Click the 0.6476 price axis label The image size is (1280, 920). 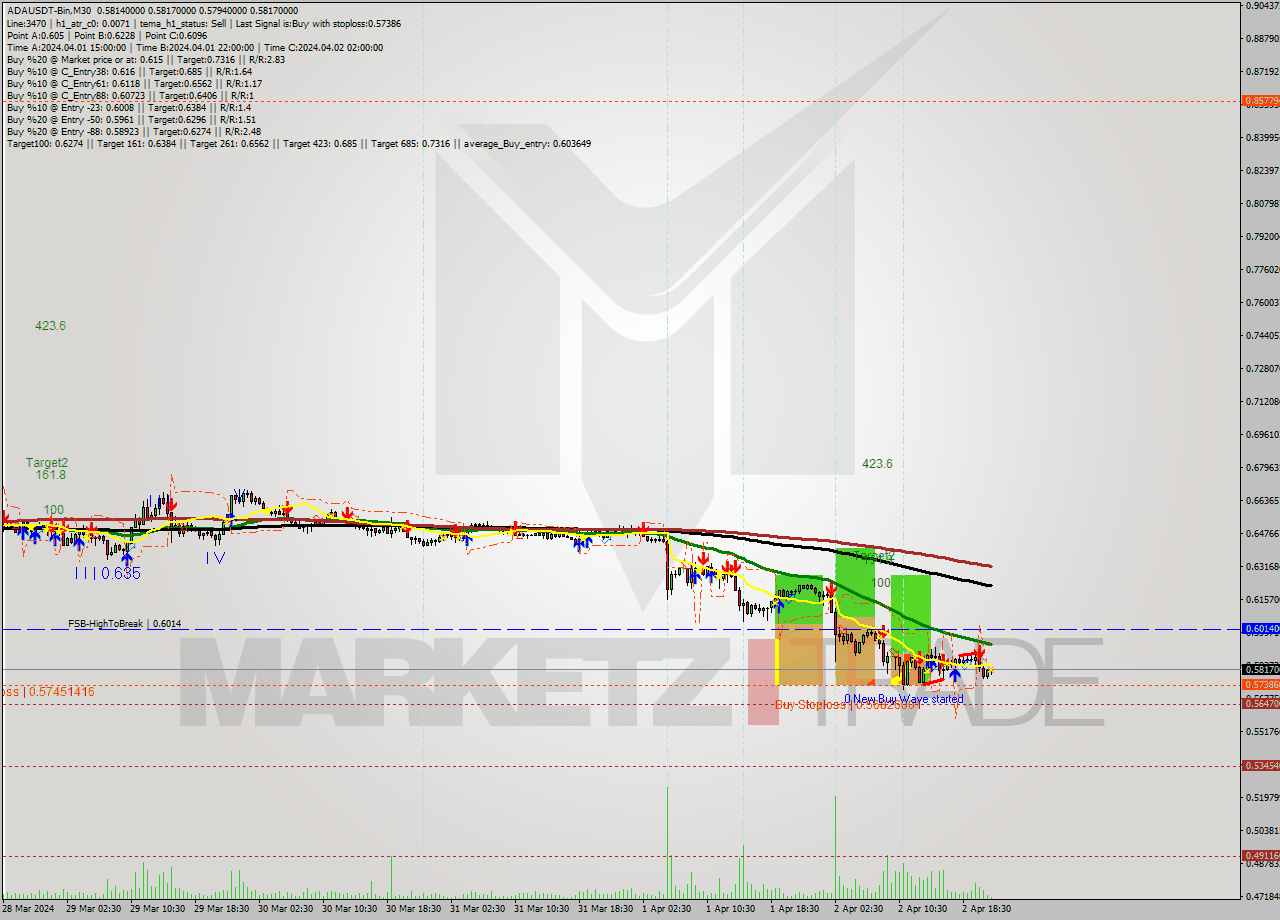(1262, 533)
